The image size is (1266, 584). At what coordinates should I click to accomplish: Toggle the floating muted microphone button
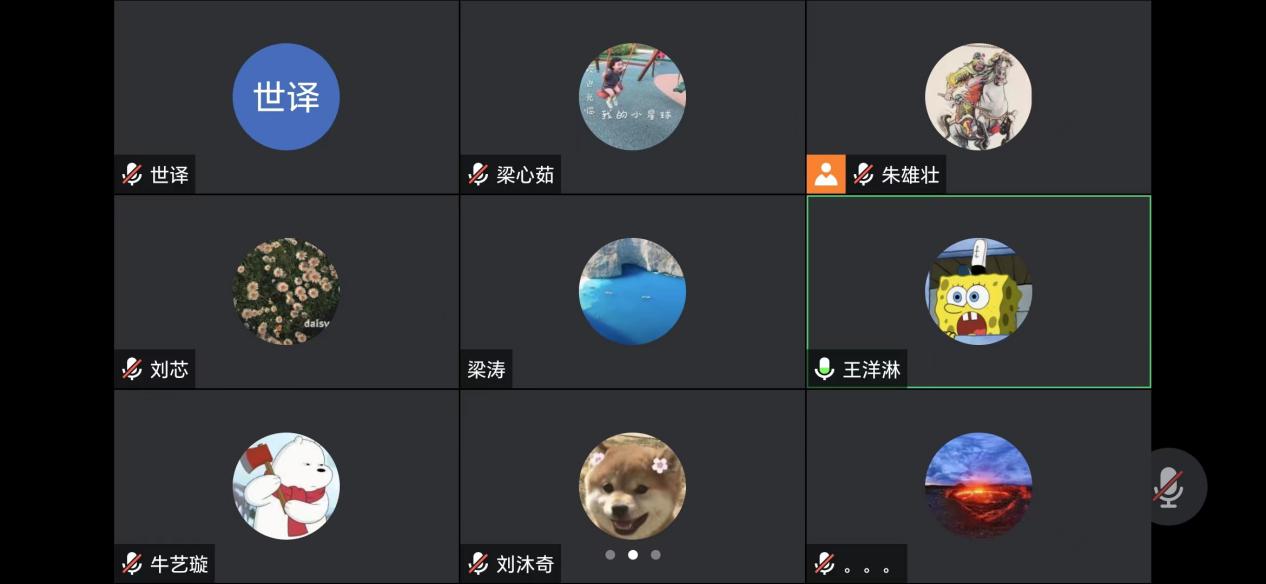point(1168,487)
